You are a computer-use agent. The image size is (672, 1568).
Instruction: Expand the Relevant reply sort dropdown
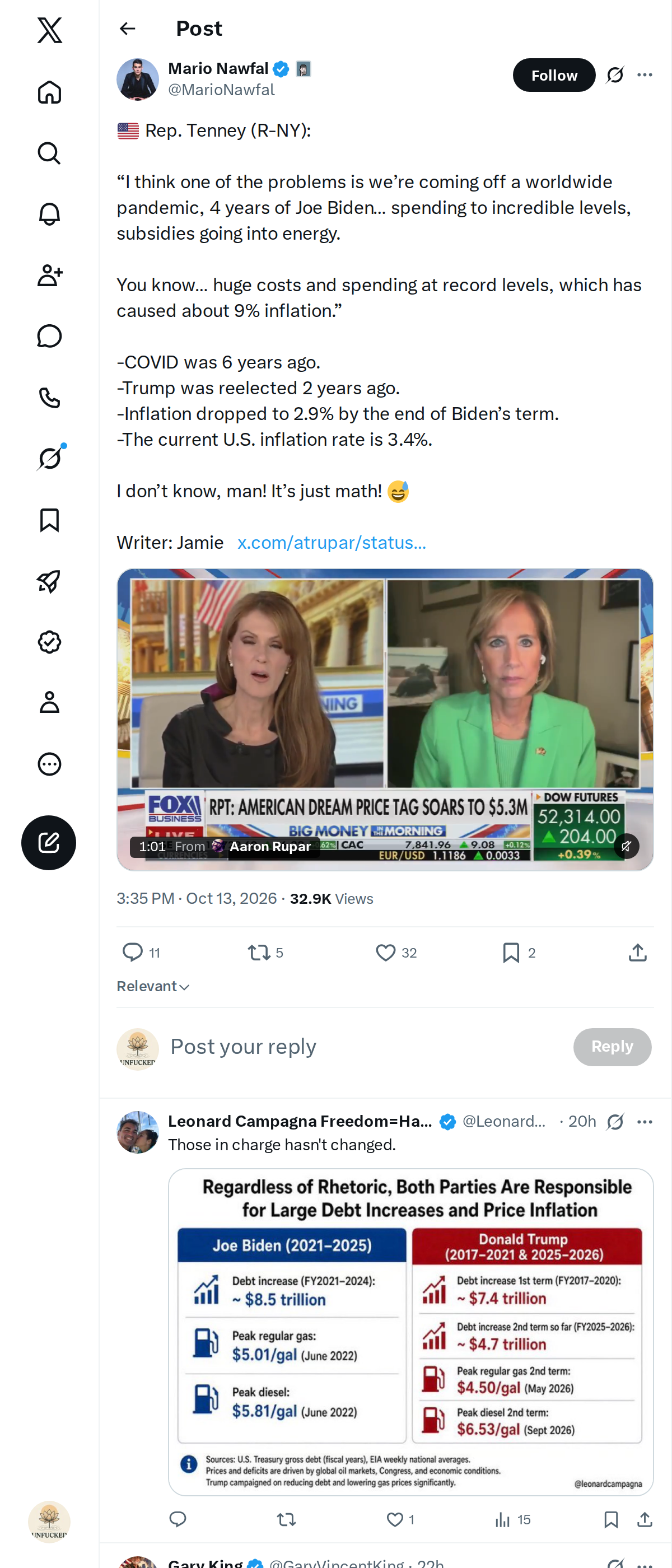click(153, 986)
